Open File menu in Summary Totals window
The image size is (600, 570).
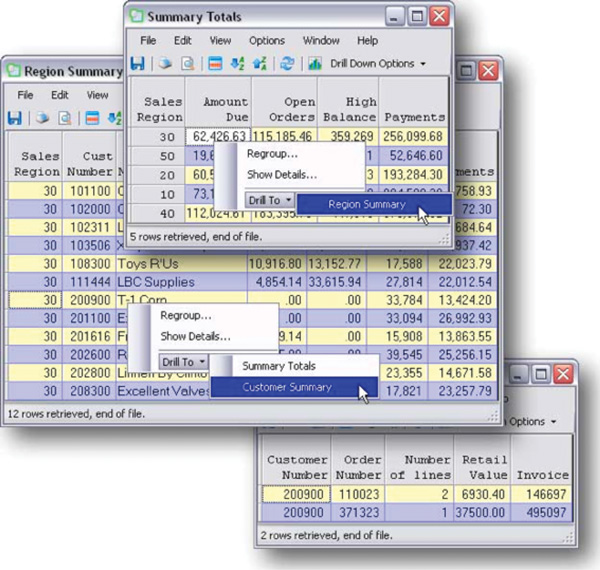tap(148, 41)
